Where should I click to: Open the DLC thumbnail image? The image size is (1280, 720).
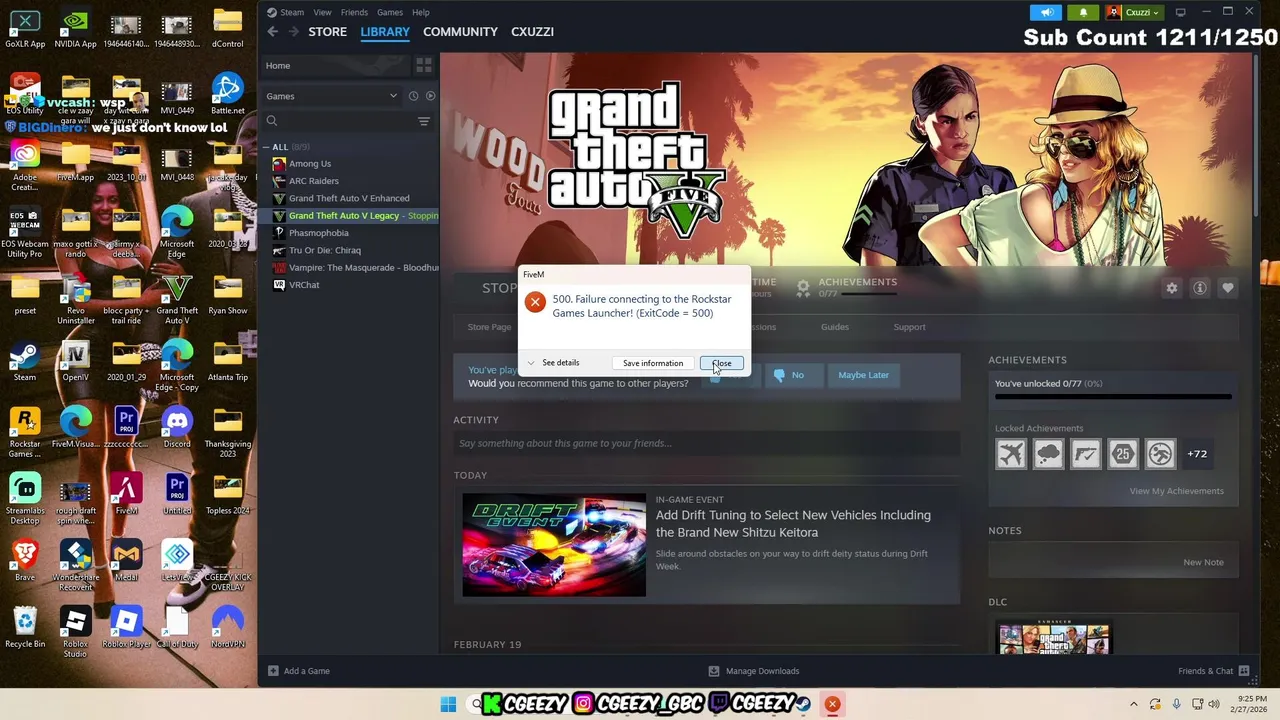pos(1054,639)
